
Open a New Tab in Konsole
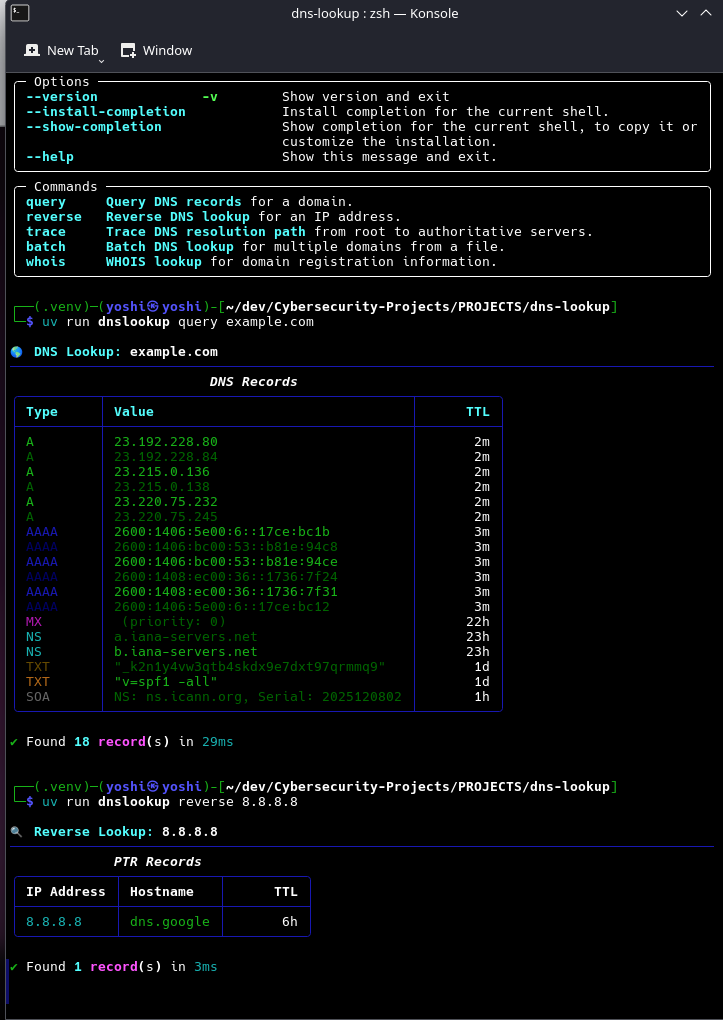tap(62, 50)
